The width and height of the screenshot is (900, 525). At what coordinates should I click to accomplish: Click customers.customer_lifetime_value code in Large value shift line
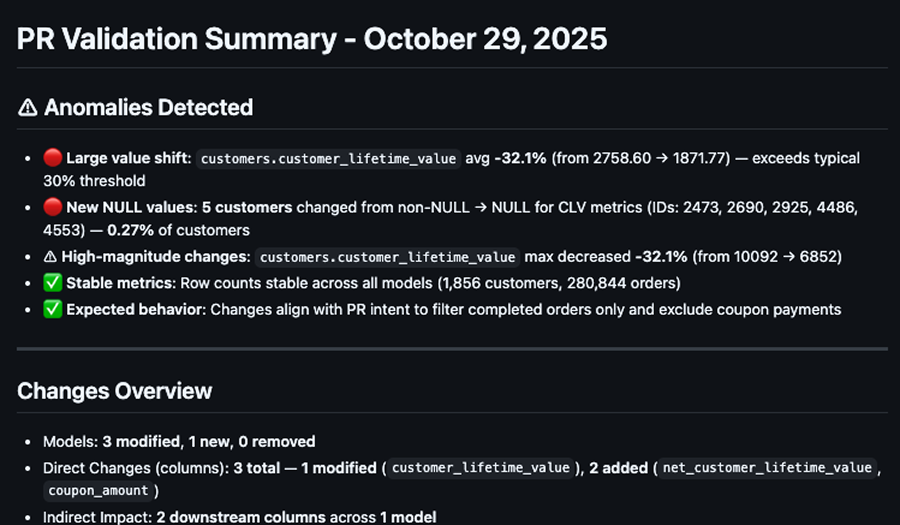tap(329, 159)
